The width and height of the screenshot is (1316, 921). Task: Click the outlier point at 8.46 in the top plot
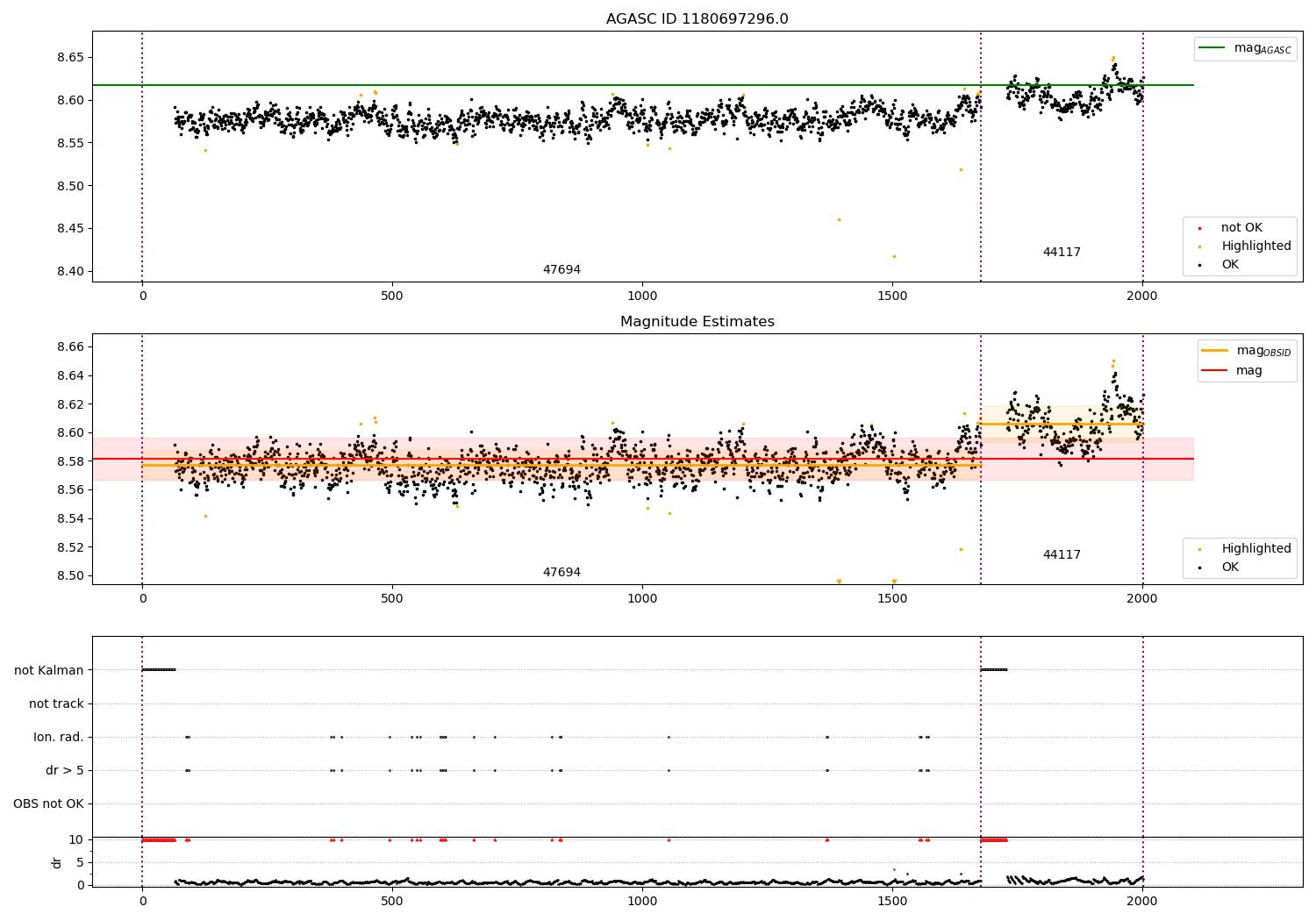[x=839, y=219]
